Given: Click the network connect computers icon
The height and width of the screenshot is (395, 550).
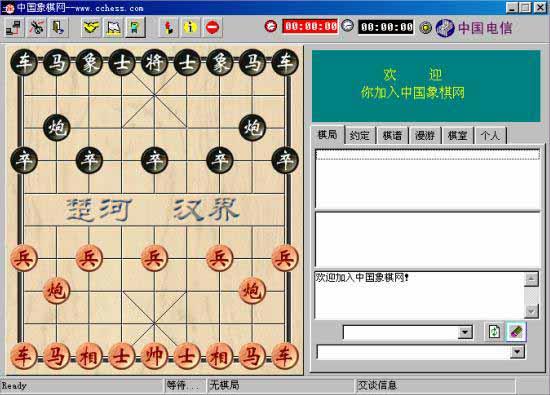Looking at the screenshot, I should (x=14, y=28).
